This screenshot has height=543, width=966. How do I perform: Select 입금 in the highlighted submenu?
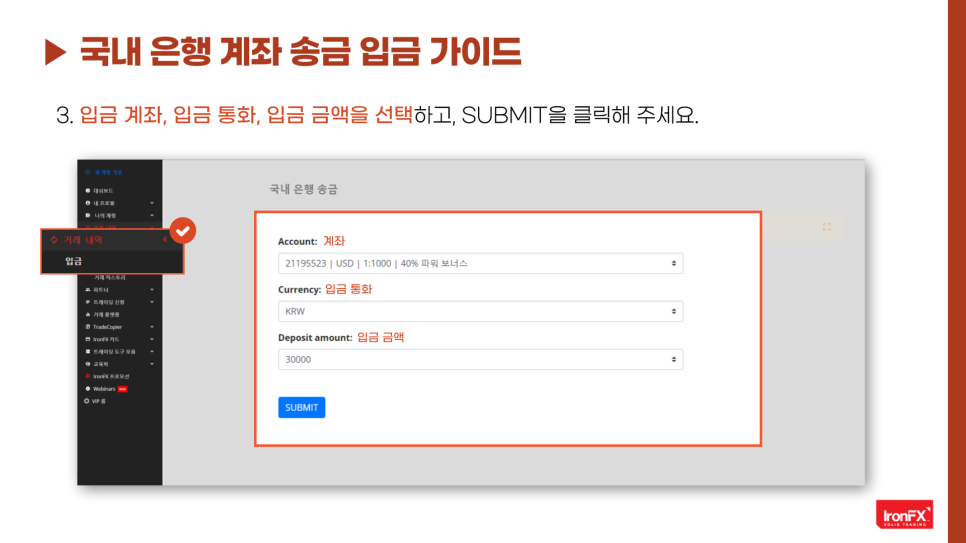pyautogui.click(x=74, y=261)
